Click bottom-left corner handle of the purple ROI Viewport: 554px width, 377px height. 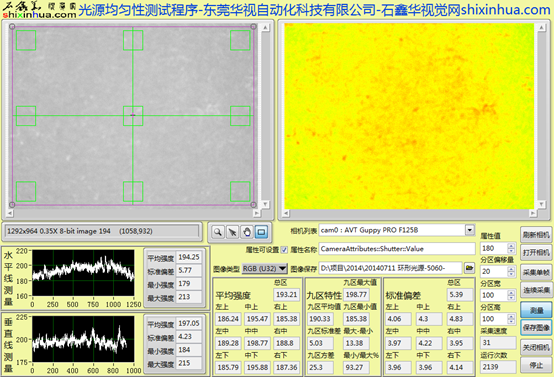pyautogui.click(x=12, y=205)
